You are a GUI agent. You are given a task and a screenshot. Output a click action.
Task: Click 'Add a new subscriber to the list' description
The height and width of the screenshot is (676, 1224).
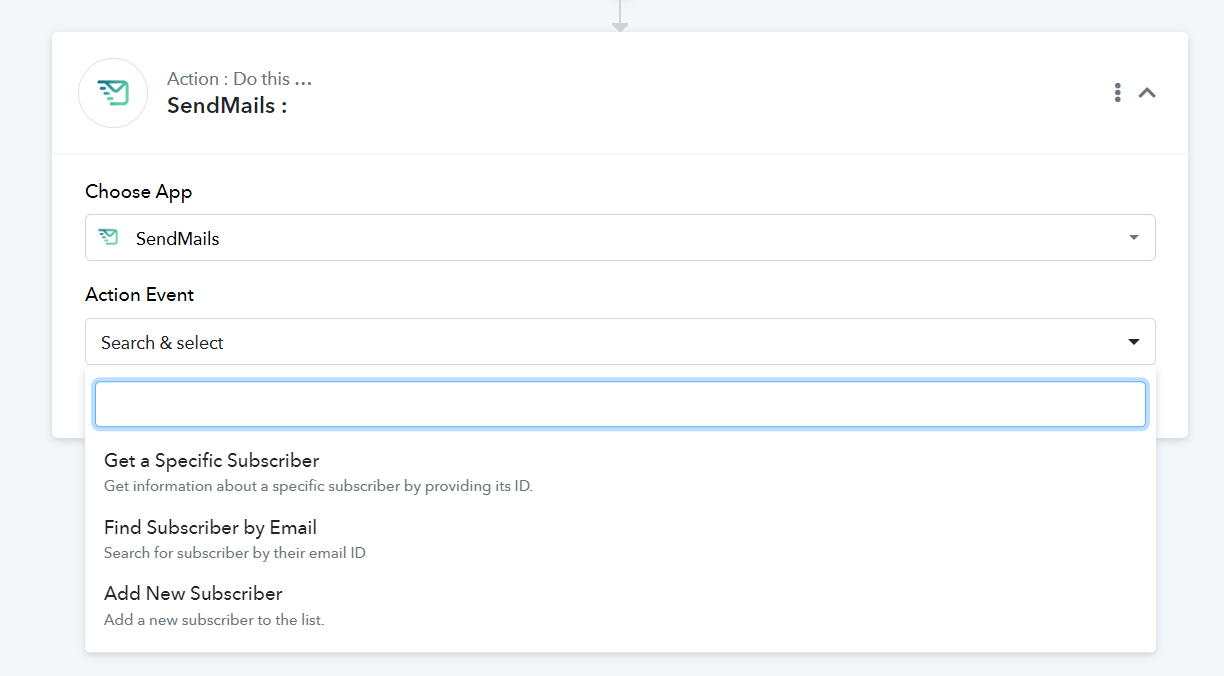point(214,620)
